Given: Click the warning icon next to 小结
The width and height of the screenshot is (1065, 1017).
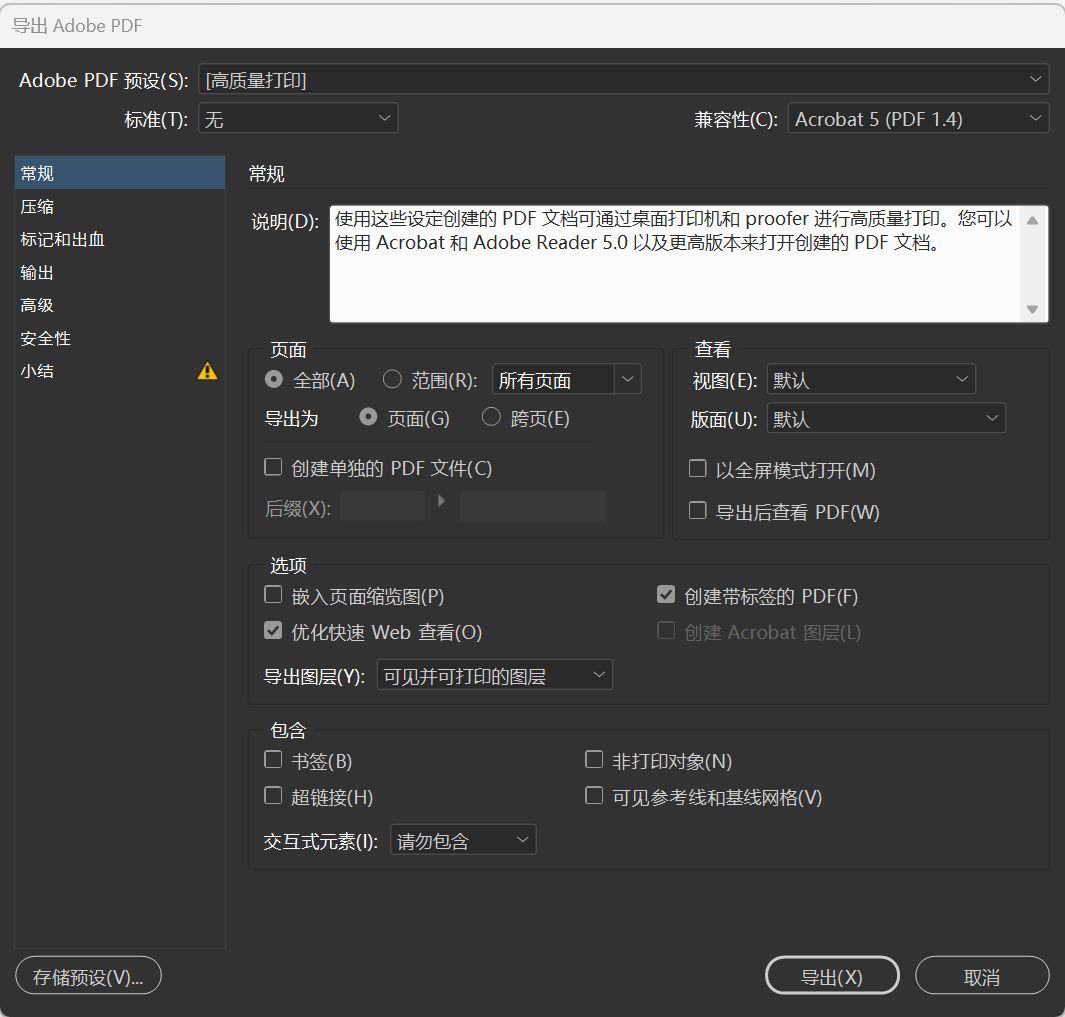Looking at the screenshot, I should pos(207,371).
